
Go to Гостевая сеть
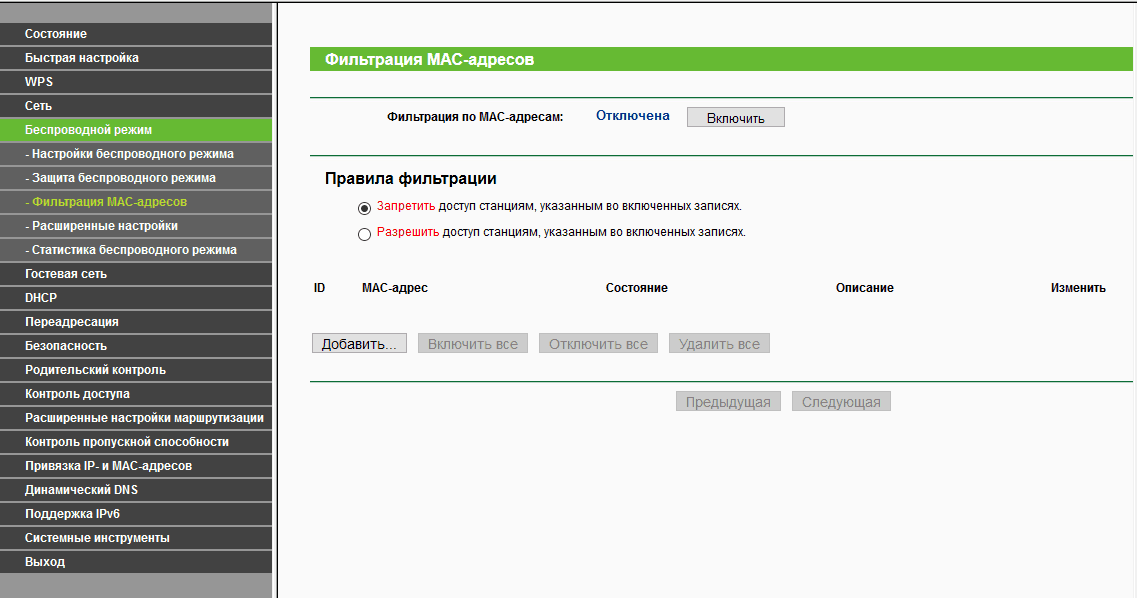pyautogui.click(x=136, y=273)
